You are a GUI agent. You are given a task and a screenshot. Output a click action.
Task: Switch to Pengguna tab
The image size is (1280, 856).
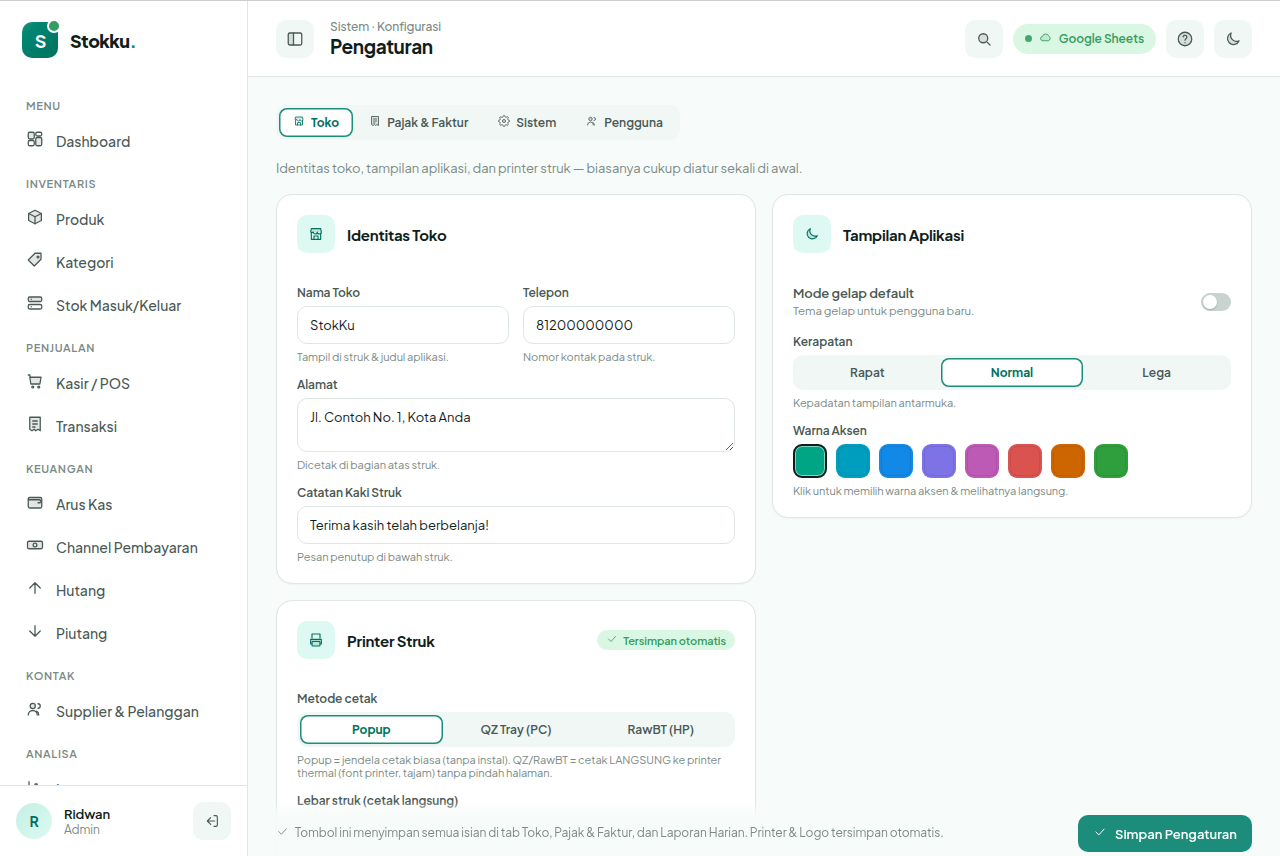pos(624,122)
